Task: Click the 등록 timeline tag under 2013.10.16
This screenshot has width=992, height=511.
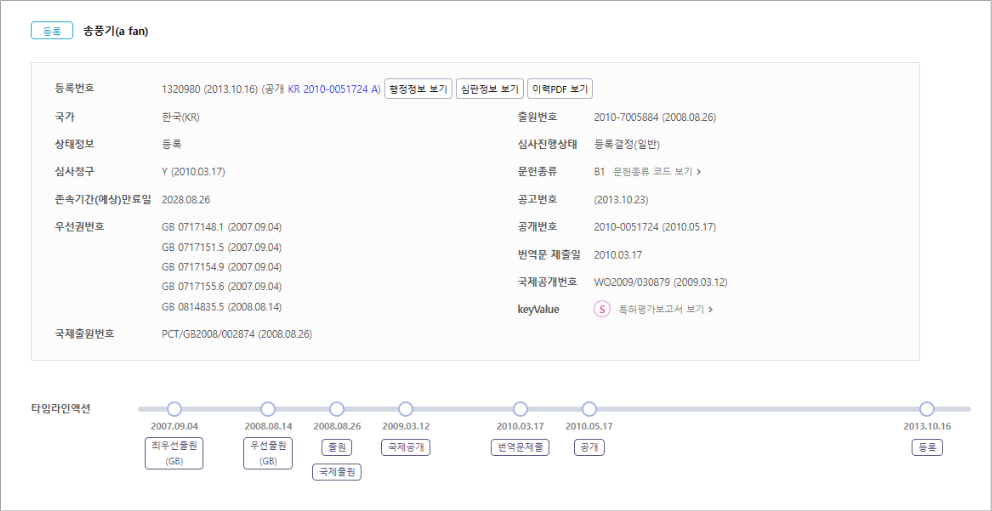Action: [x=927, y=447]
